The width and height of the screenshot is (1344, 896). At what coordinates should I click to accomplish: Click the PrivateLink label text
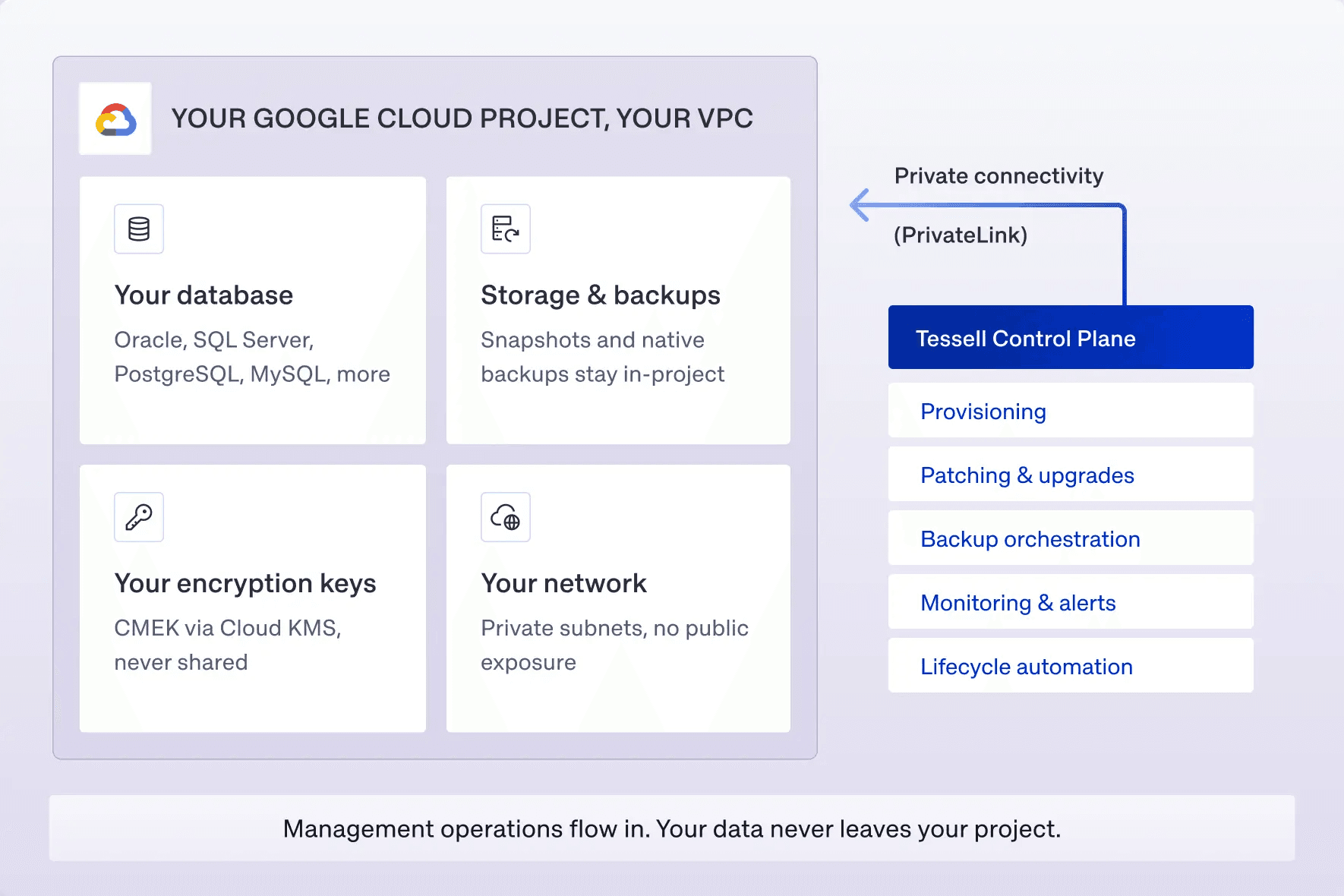click(x=961, y=235)
